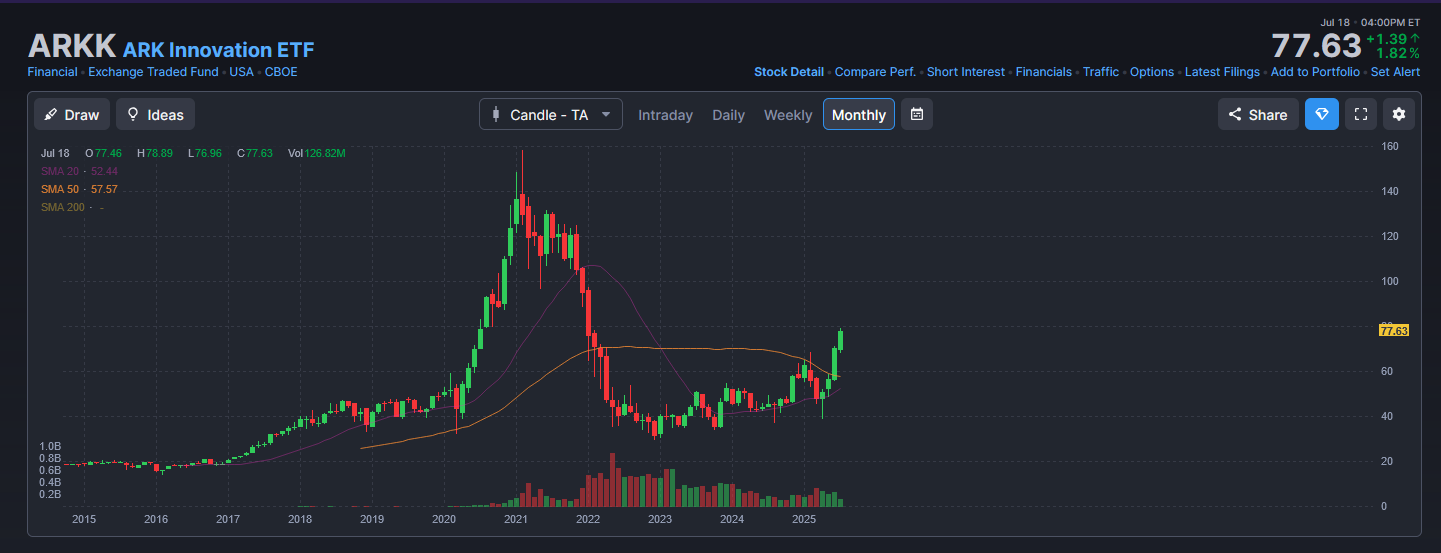Select the Stock Detail link

pyautogui.click(x=789, y=72)
